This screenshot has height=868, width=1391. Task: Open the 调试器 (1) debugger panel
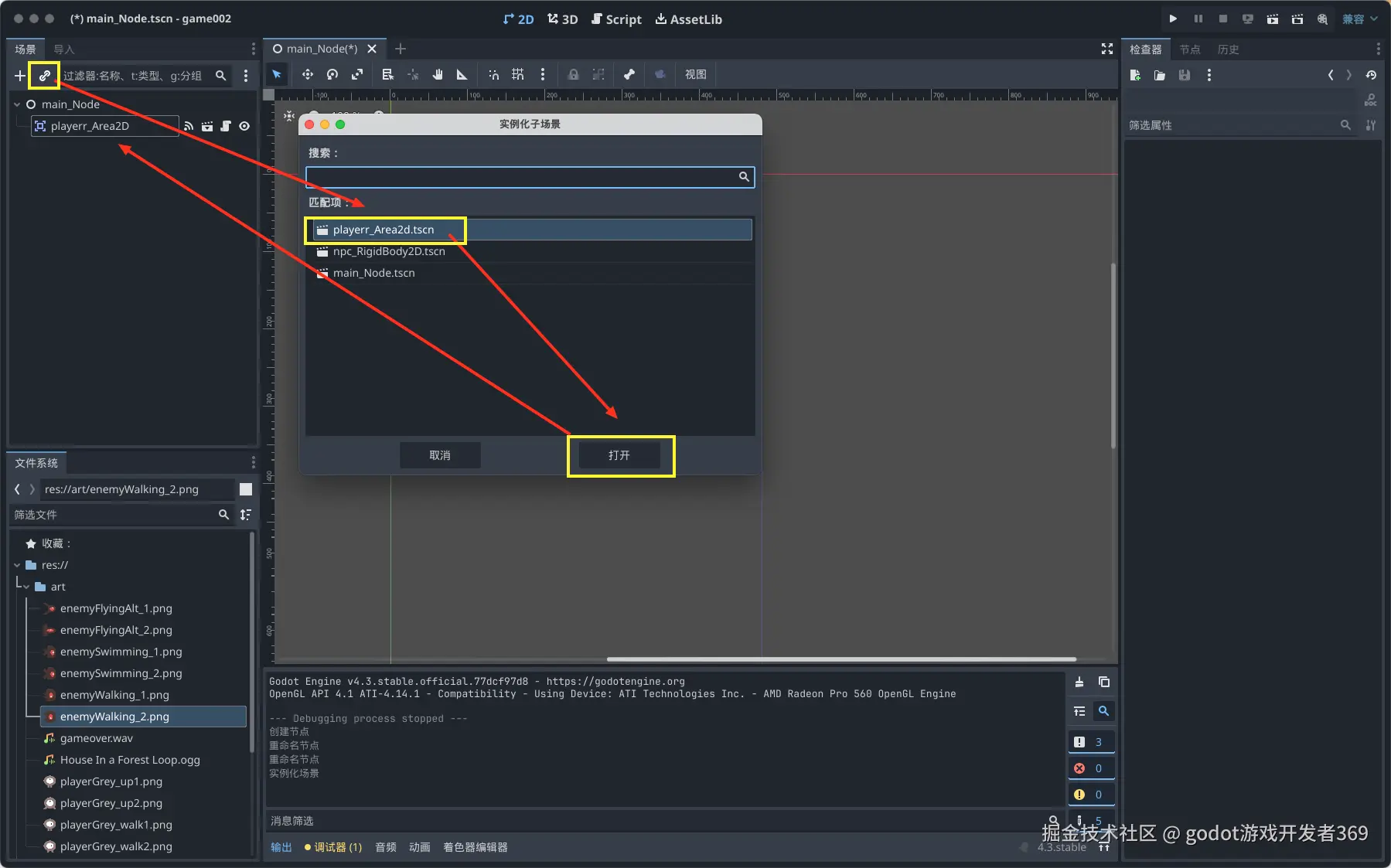point(333,847)
